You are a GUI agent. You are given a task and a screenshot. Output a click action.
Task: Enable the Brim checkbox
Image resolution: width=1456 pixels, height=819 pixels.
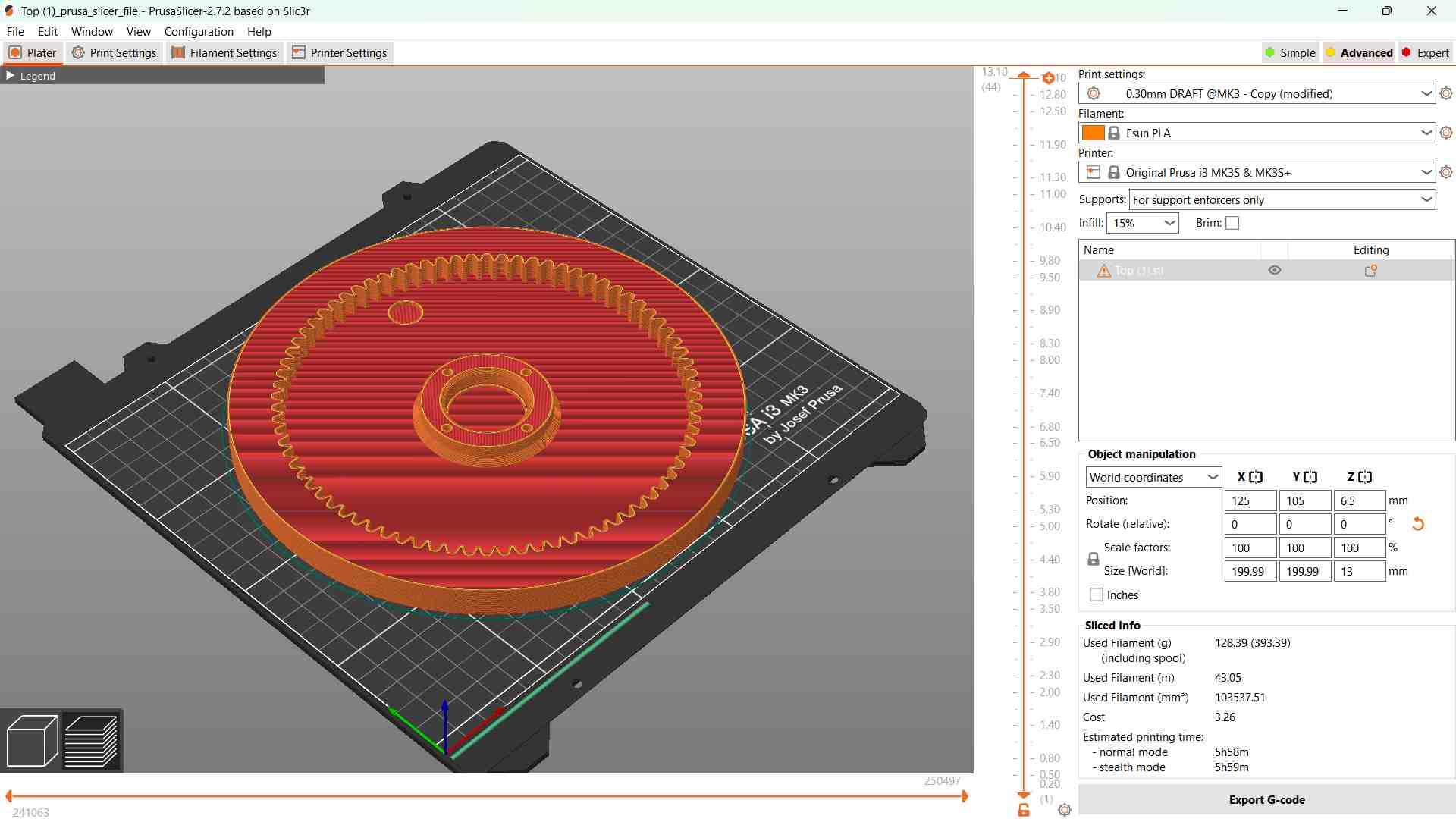pyautogui.click(x=1232, y=223)
